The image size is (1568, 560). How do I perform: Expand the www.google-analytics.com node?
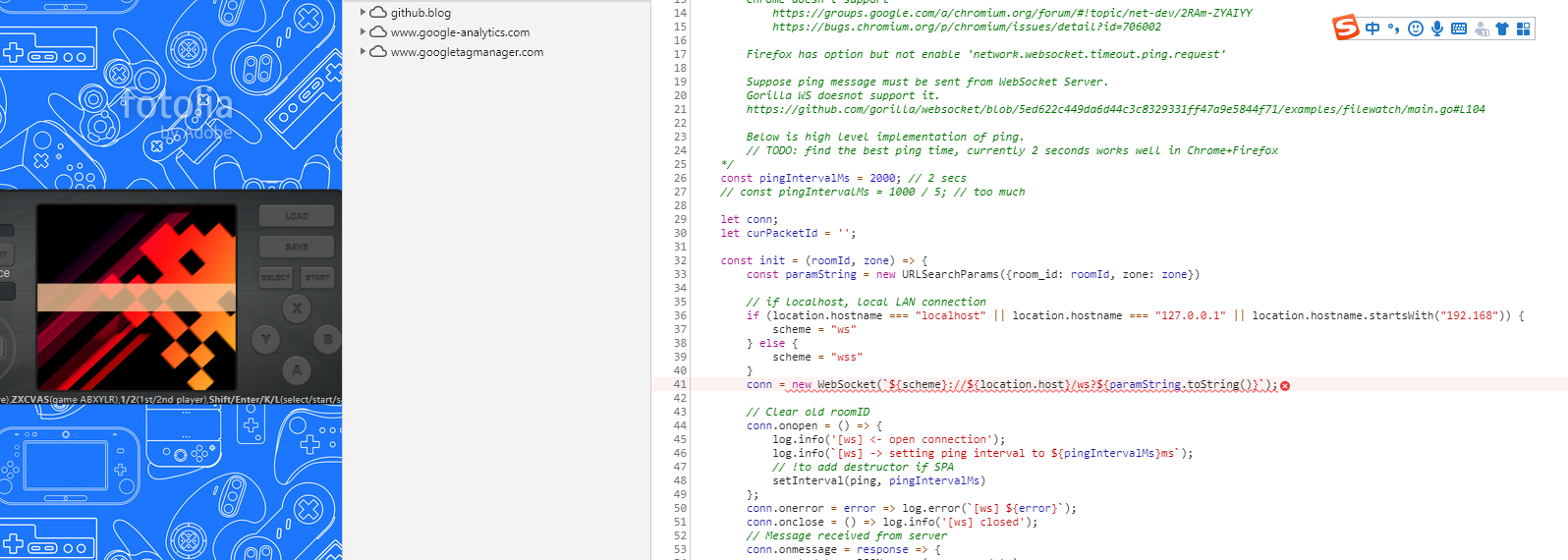[x=363, y=32]
